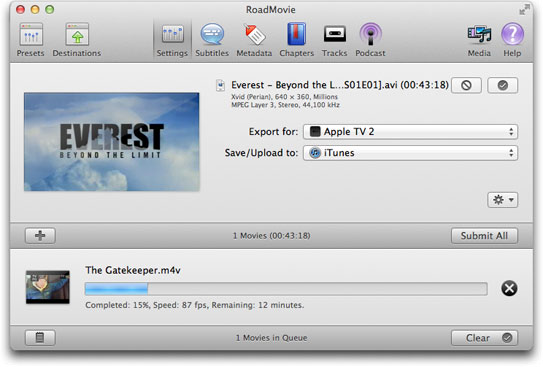Image resolution: width=543 pixels, height=367 pixels.
Task: Click the 'Xvid (Perian), 640 × 360' info text
Action: (x=284, y=97)
